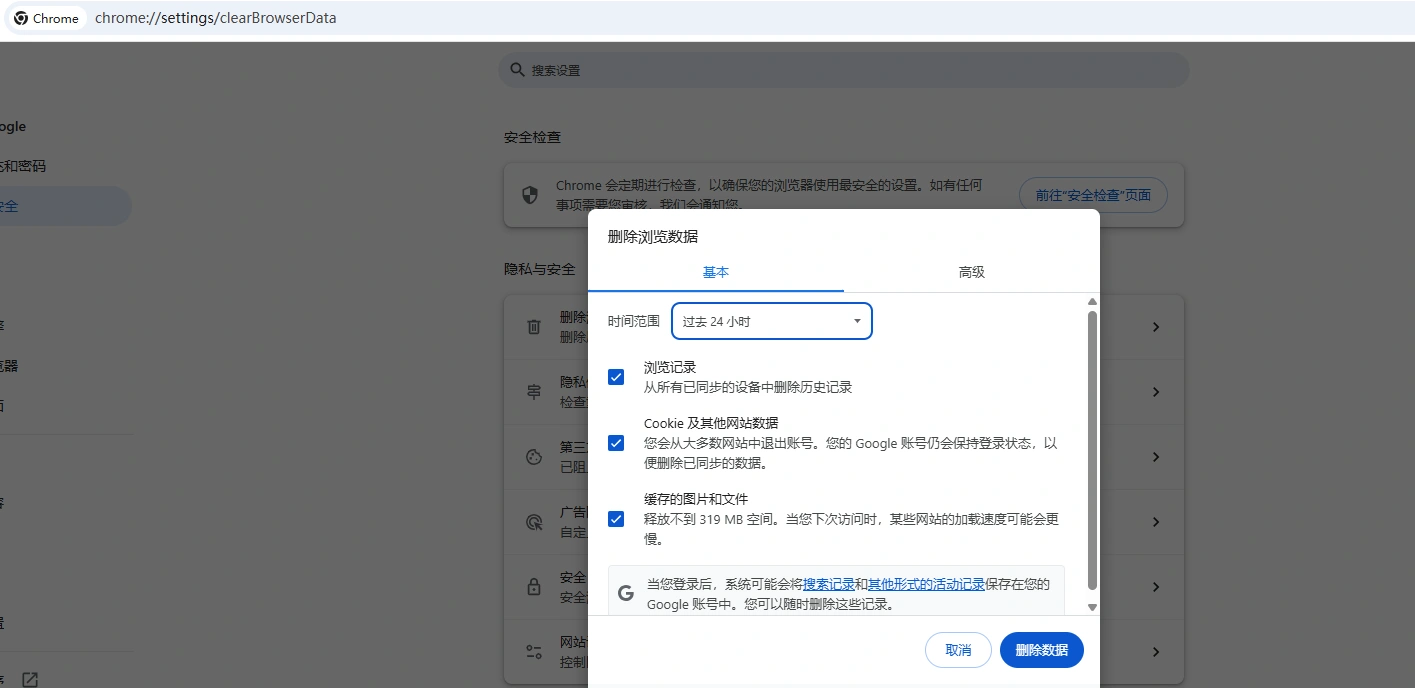Click the magnifier icon in the settings search bar
The image size is (1415, 688).
click(x=517, y=70)
